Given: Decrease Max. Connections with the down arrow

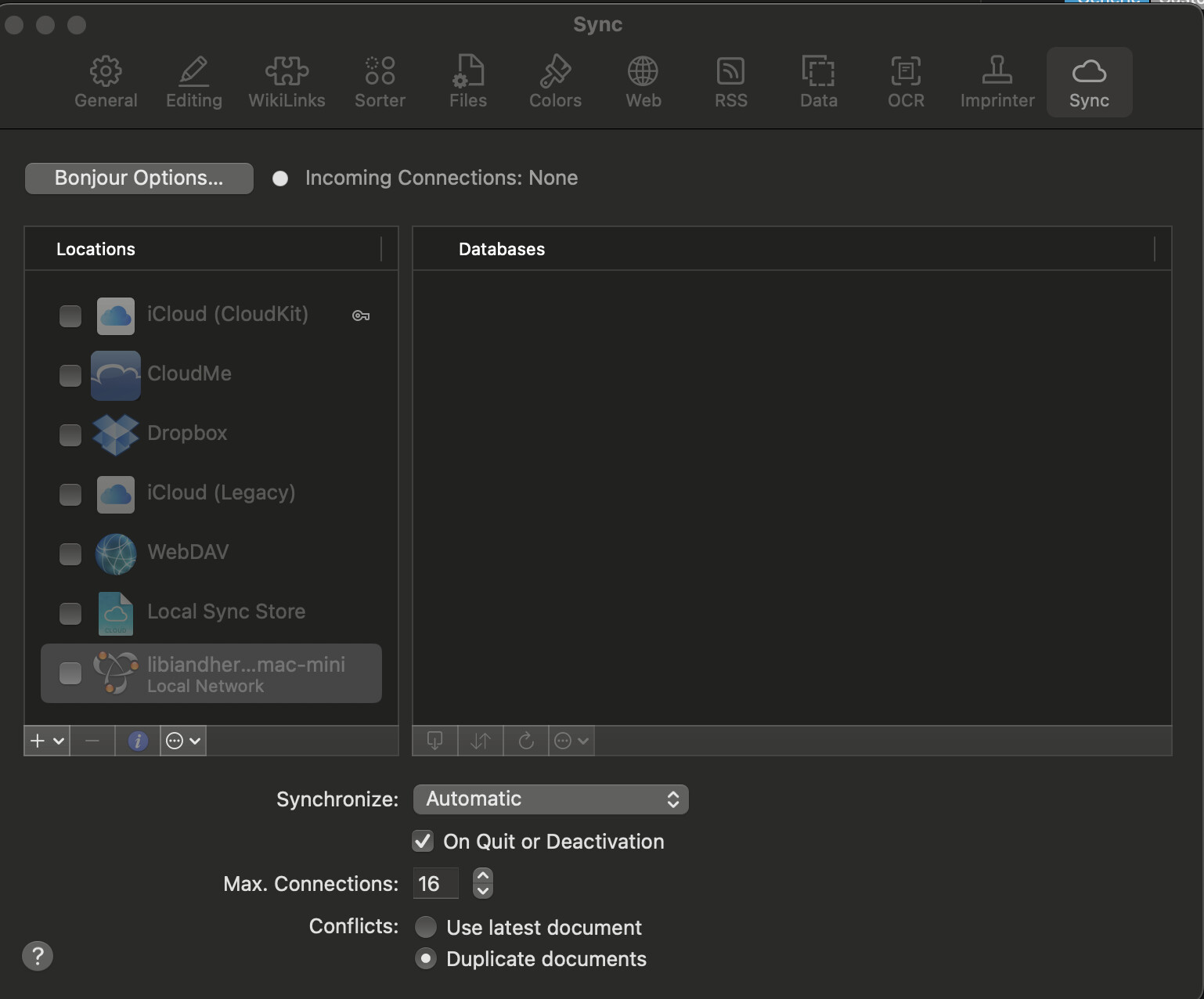Looking at the screenshot, I should (483, 891).
